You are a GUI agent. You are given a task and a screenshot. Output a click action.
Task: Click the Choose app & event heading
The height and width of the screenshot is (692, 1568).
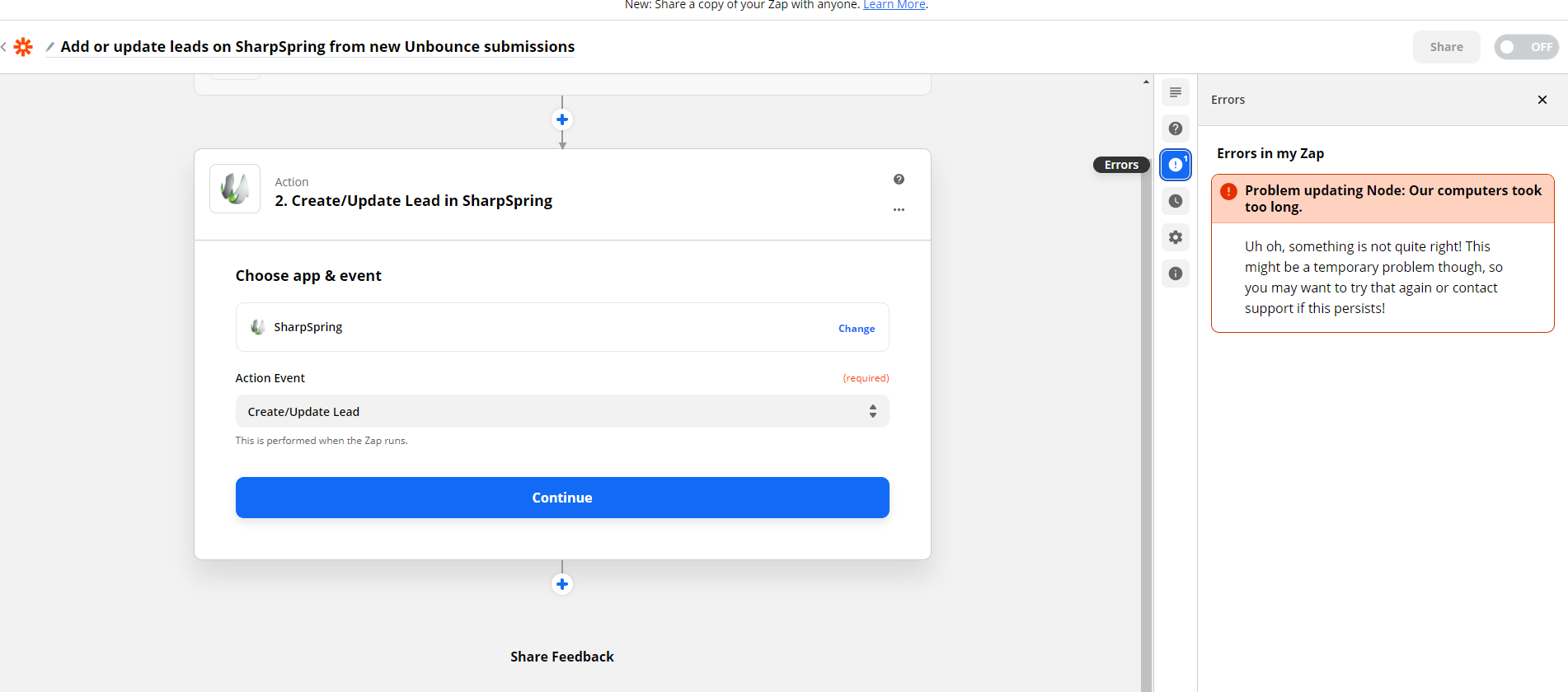308,276
